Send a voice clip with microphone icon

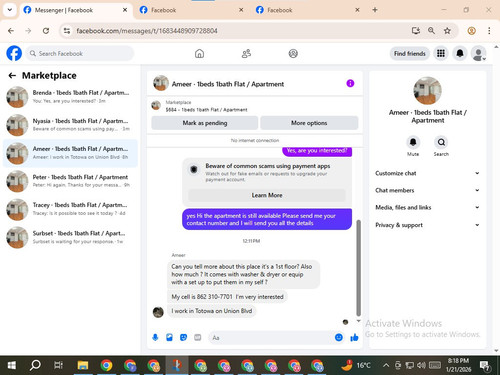pos(155,338)
